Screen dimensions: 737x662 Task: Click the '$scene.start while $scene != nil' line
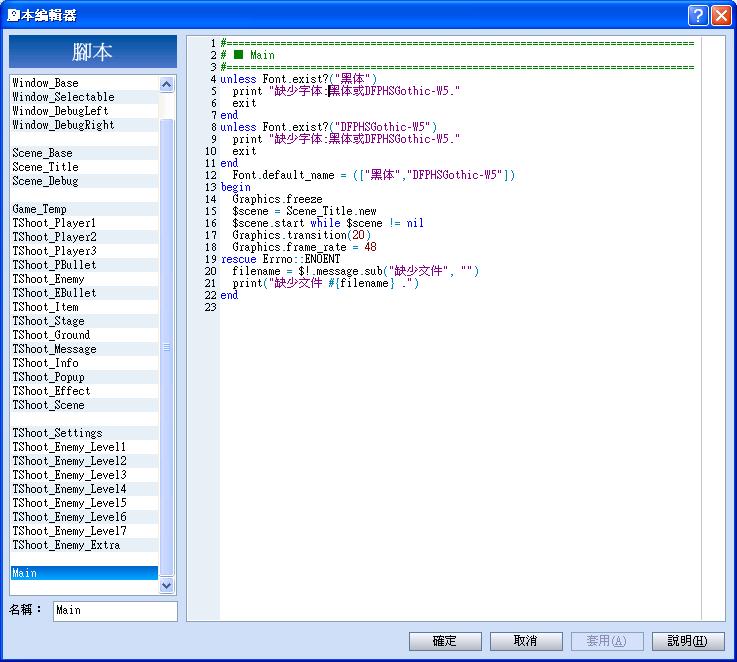[328, 223]
